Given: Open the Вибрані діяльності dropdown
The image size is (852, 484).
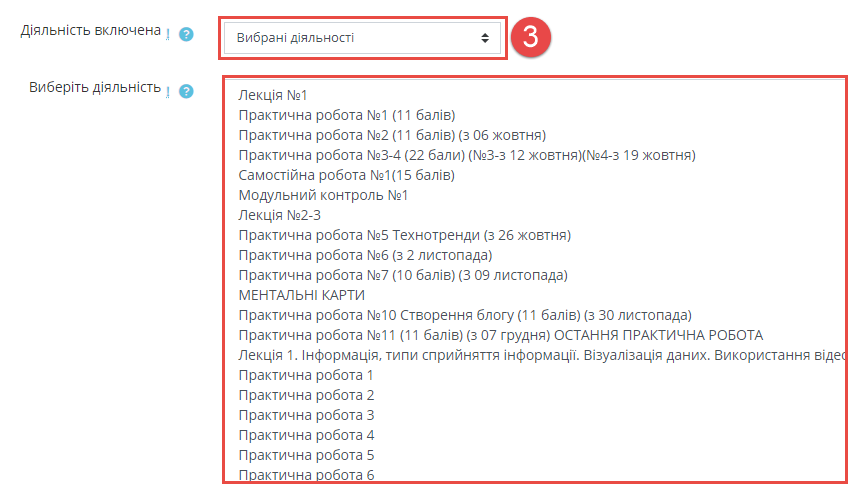Looking at the screenshot, I should pyautogui.click(x=363, y=38).
